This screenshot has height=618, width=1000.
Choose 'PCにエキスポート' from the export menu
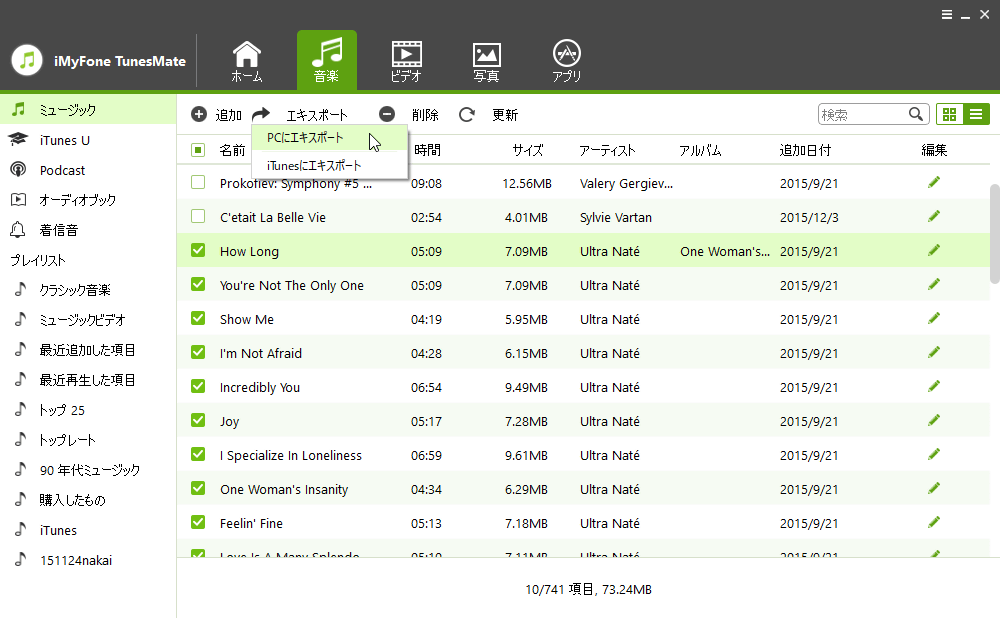coord(330,138)
